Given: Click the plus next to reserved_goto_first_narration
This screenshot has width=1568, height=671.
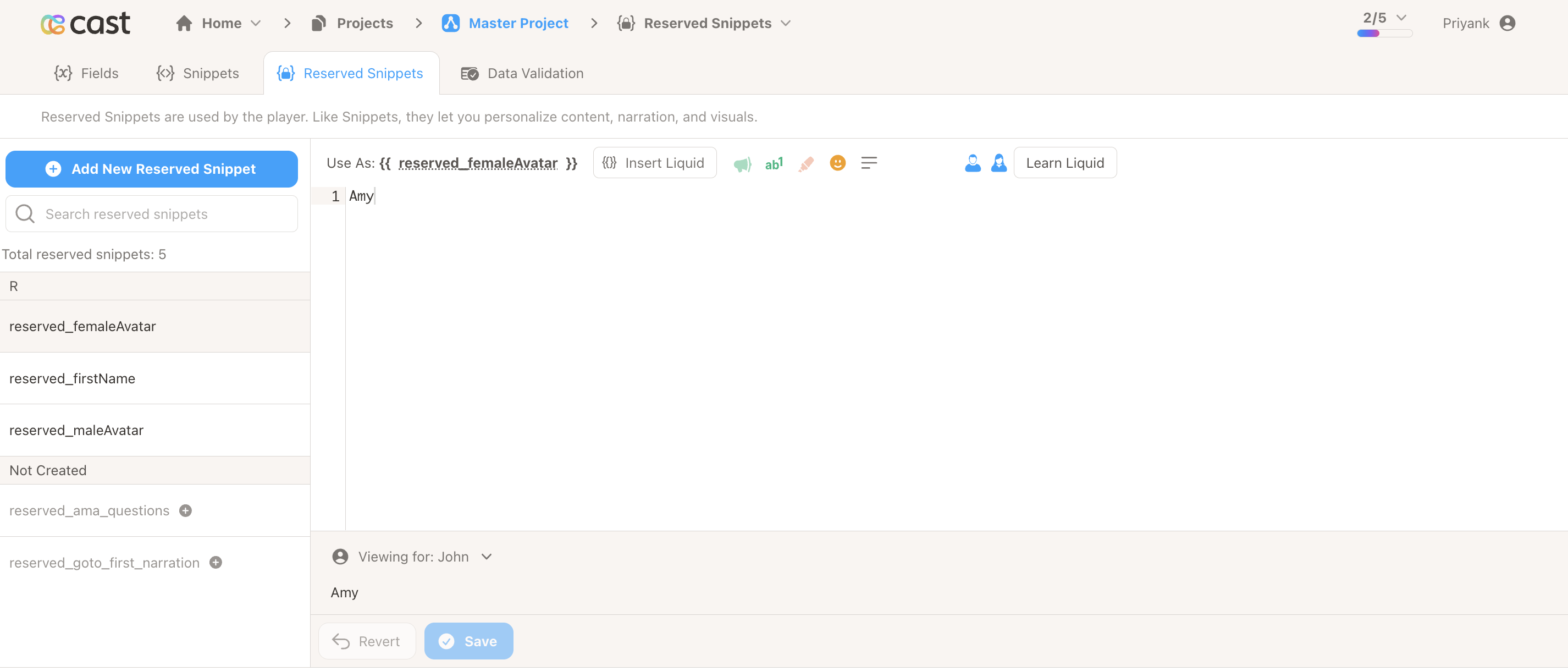Looking at the screenshot, I should tap(215, 563).
